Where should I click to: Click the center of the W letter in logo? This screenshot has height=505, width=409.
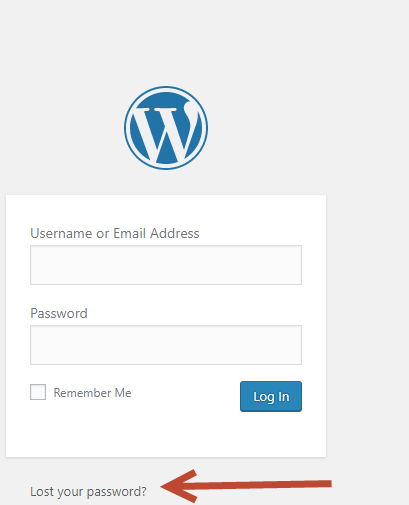pyautogui.click(x=166, y=132)
